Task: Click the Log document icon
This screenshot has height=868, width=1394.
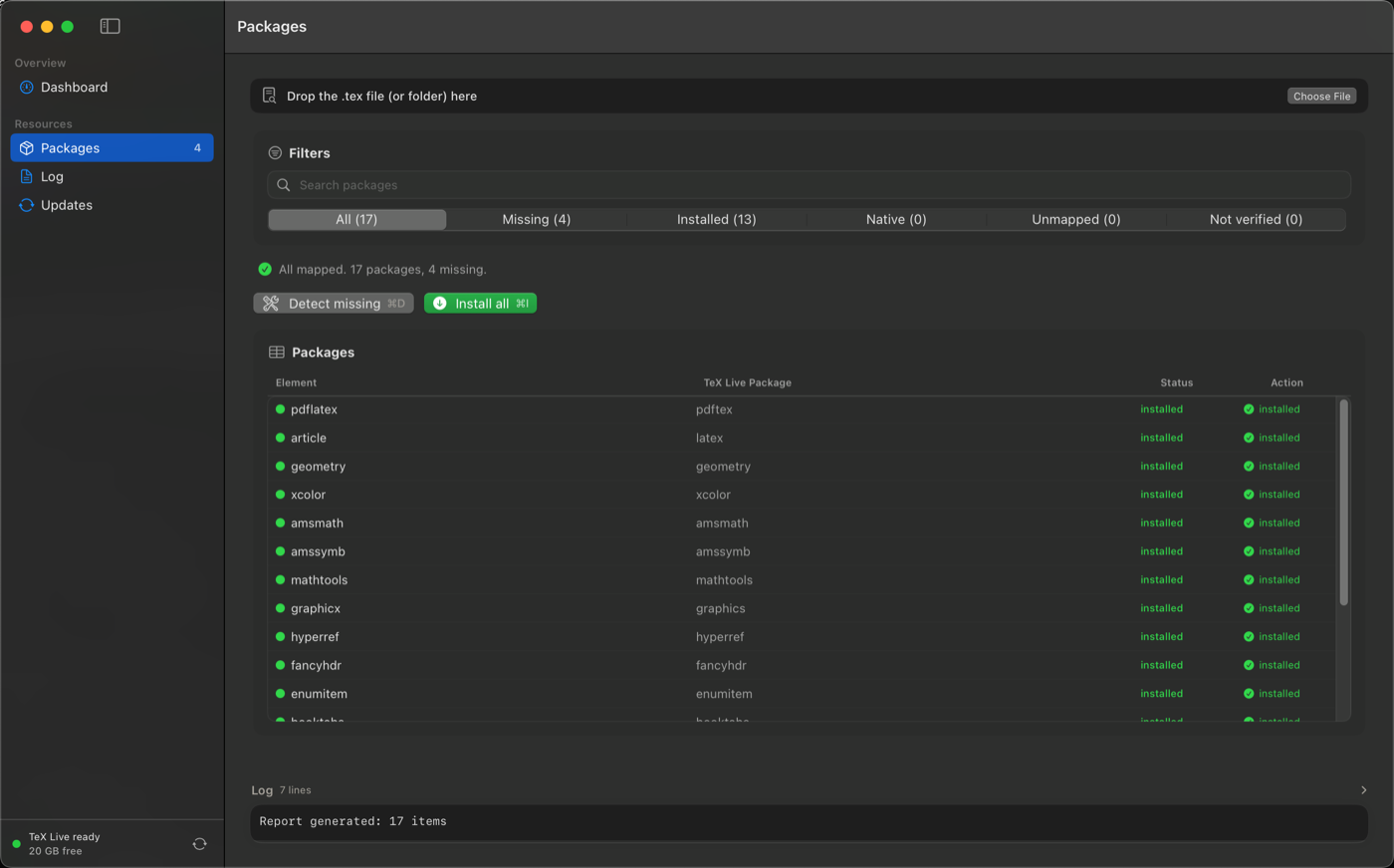Action: pos(27,176)
